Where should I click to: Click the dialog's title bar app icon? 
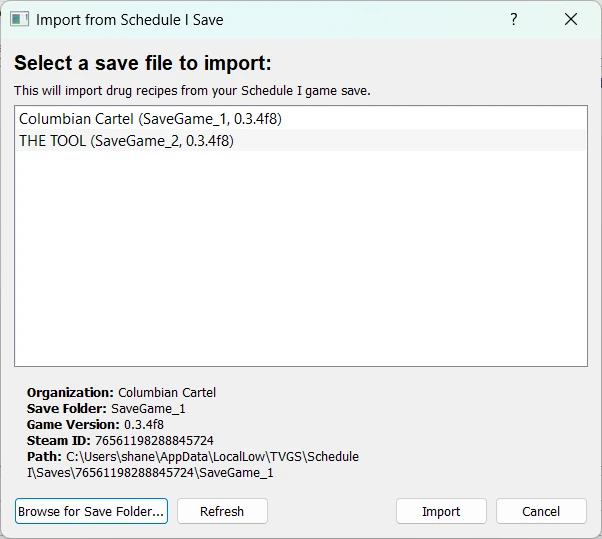pos(19,19)
